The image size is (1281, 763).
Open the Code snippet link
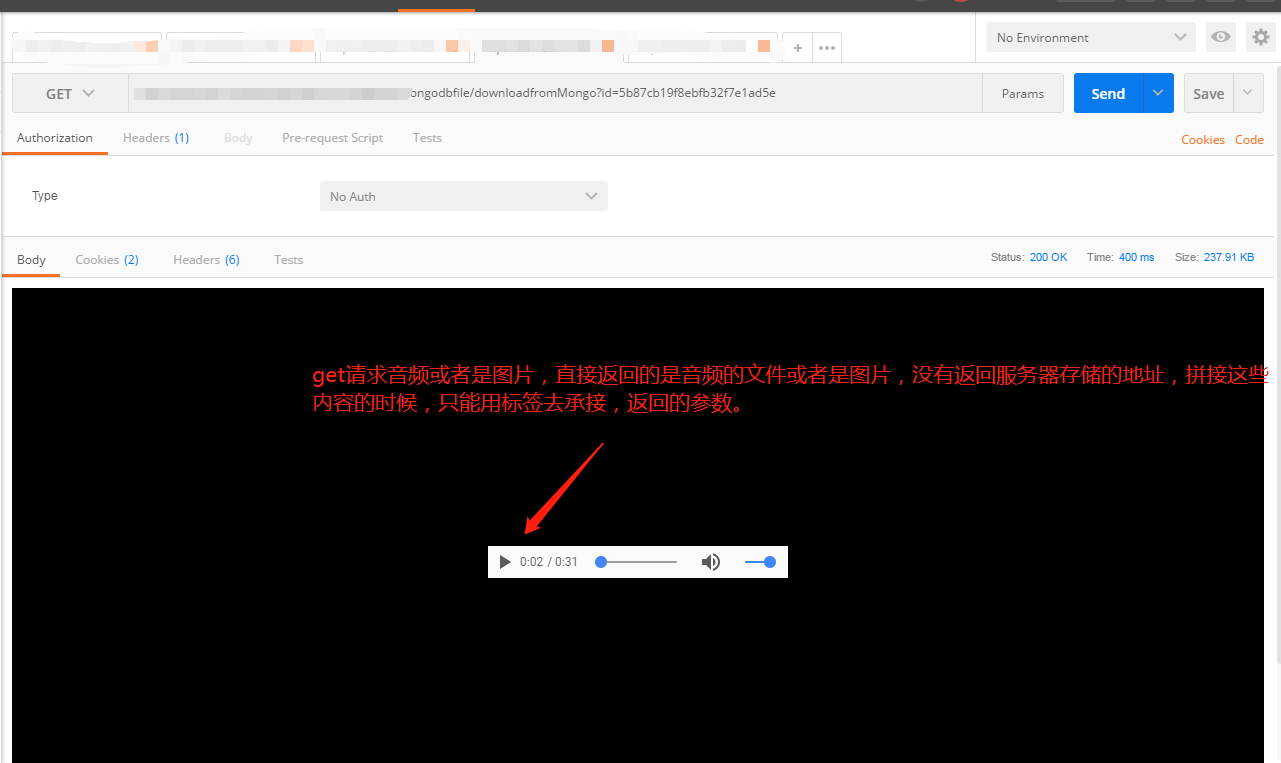(1249, 140)
